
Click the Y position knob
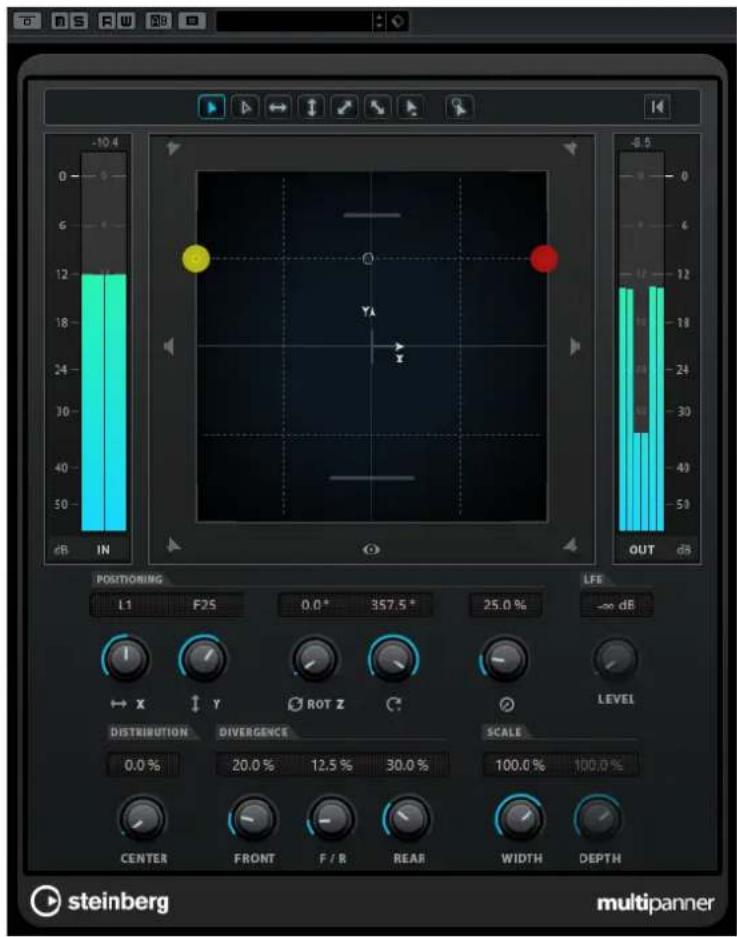tap(203, 659)
